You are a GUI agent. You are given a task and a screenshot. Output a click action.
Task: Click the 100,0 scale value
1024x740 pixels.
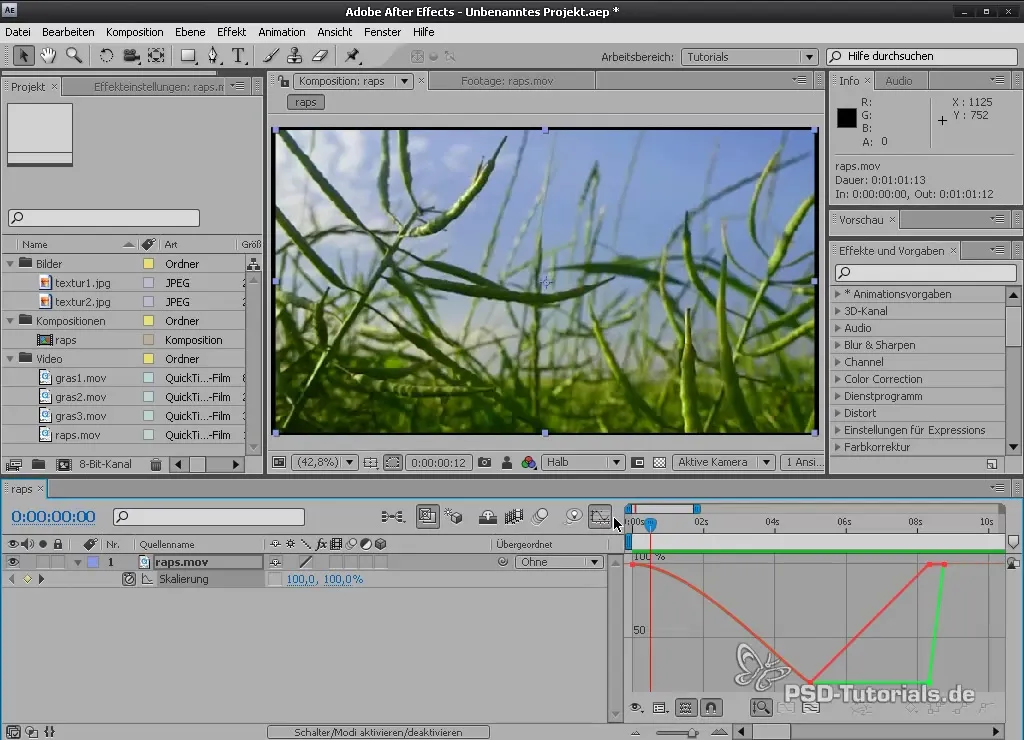coord(300,579)
